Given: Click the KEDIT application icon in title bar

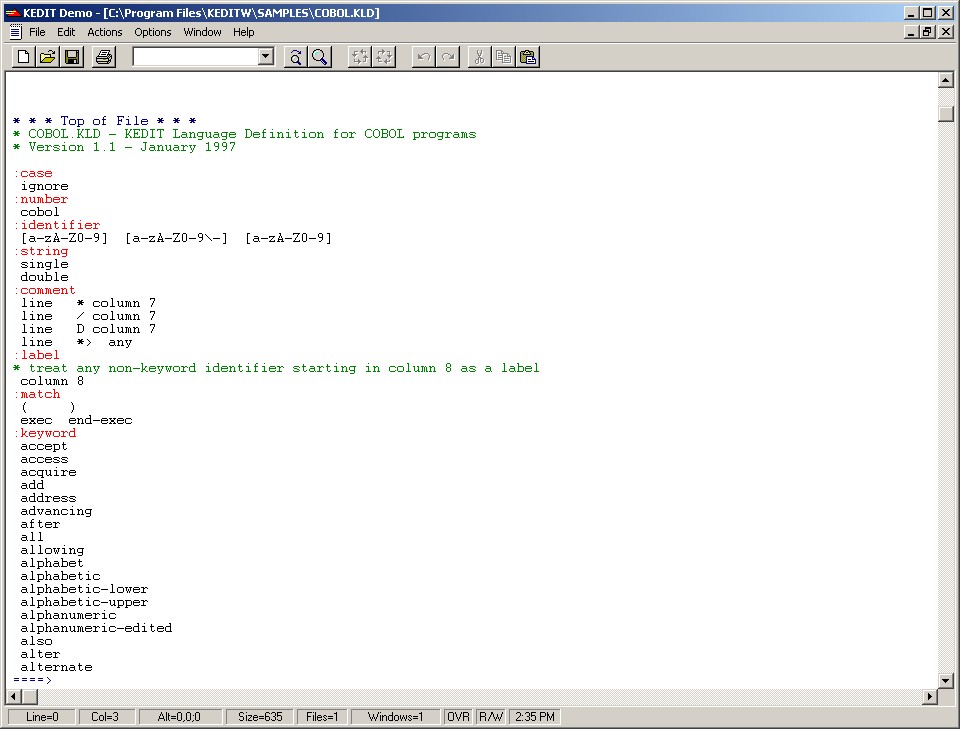Looking at the screenshot, I should [x=12, y=13].
